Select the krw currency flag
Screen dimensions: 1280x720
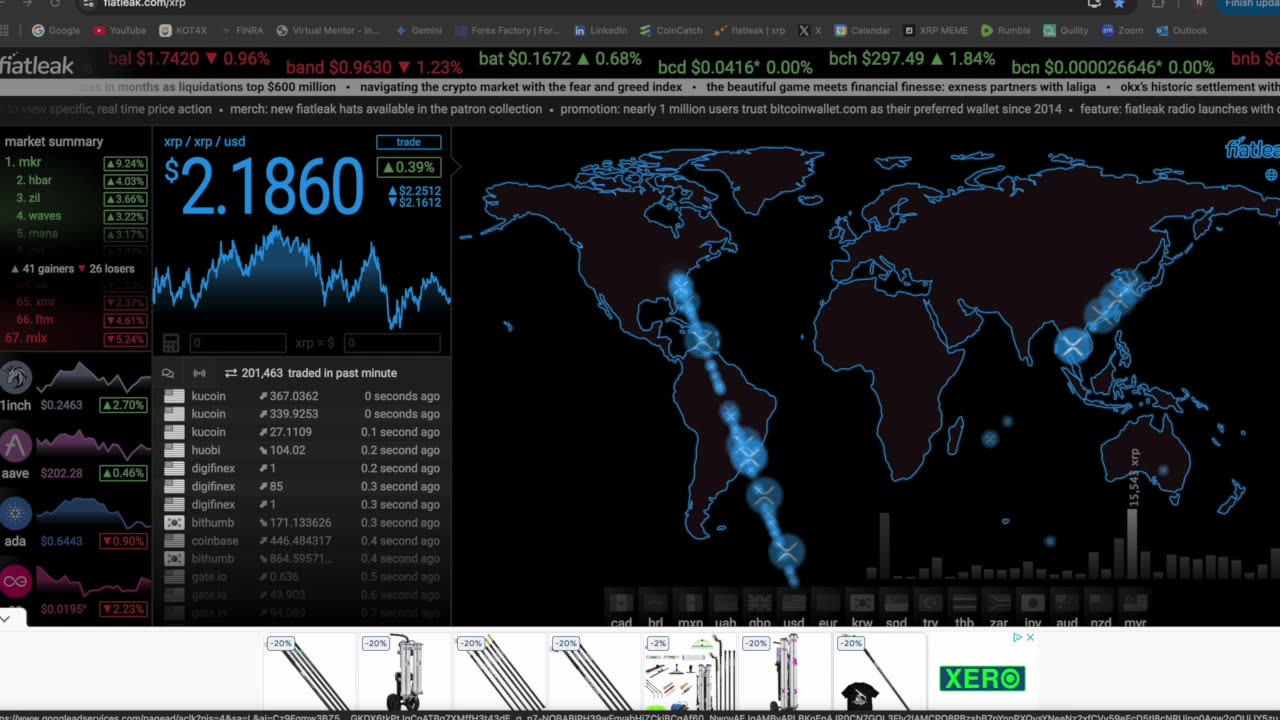click(x=861, y=603)
